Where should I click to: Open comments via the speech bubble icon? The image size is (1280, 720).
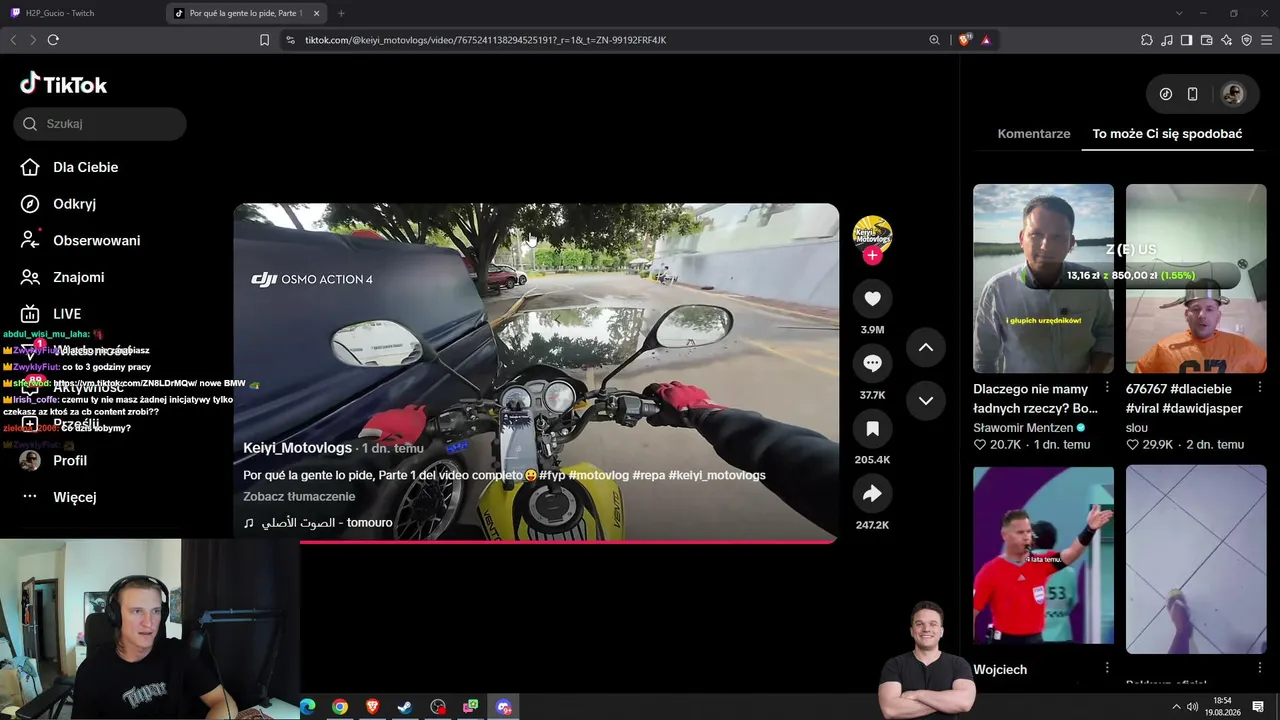click(x=872, y=364)
